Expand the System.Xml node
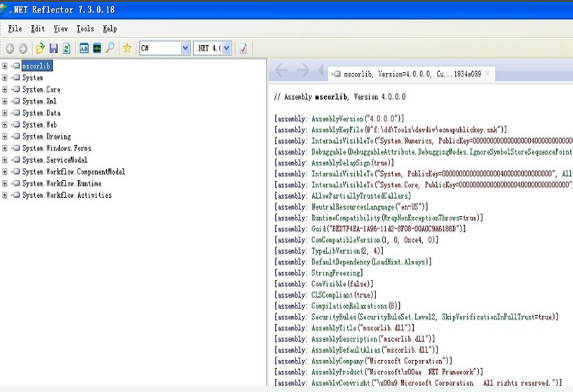This screenshot has width=573, height=392. coord(5,101)
